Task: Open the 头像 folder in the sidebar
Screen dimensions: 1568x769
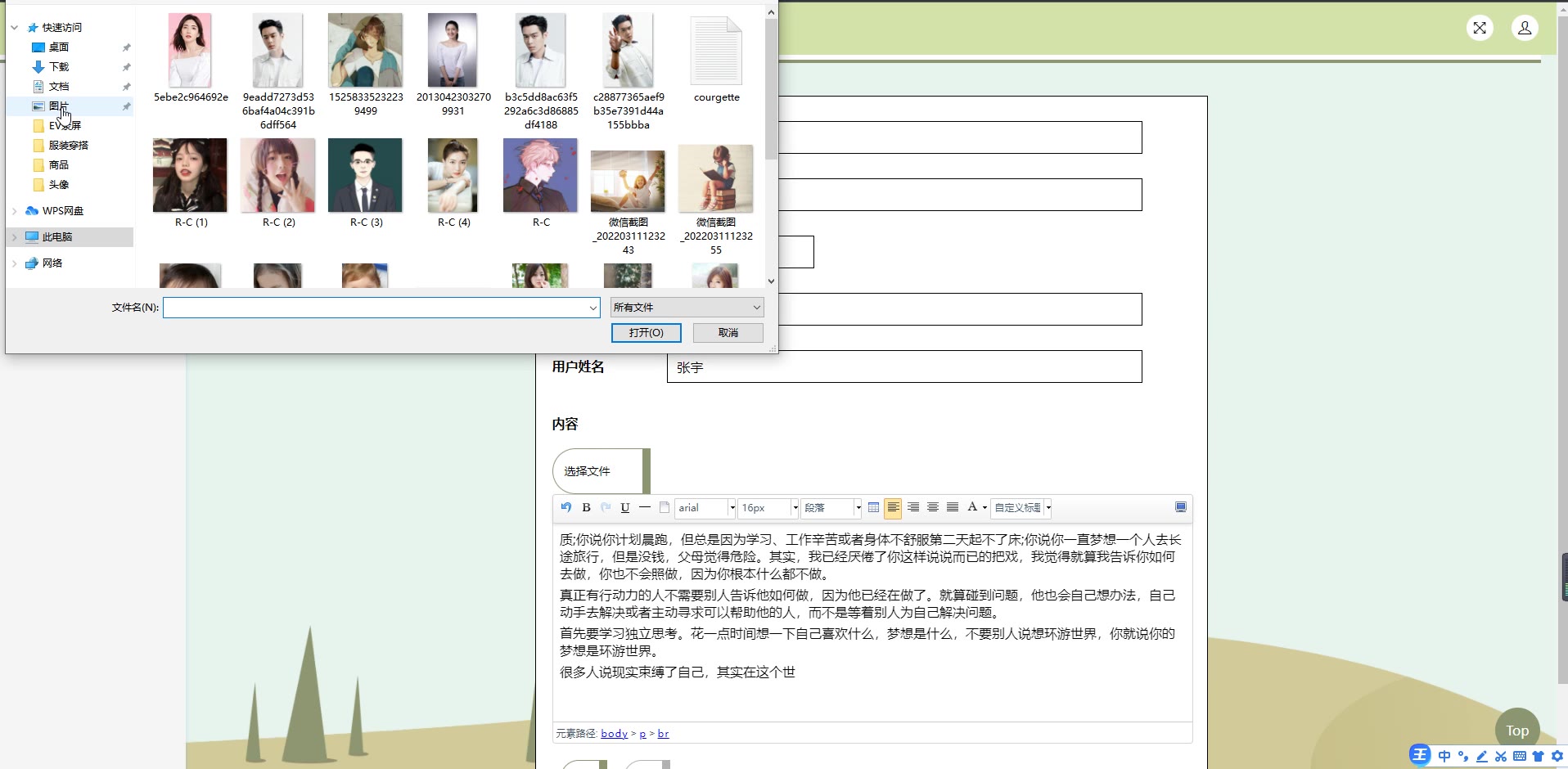Action: point(59,185)
